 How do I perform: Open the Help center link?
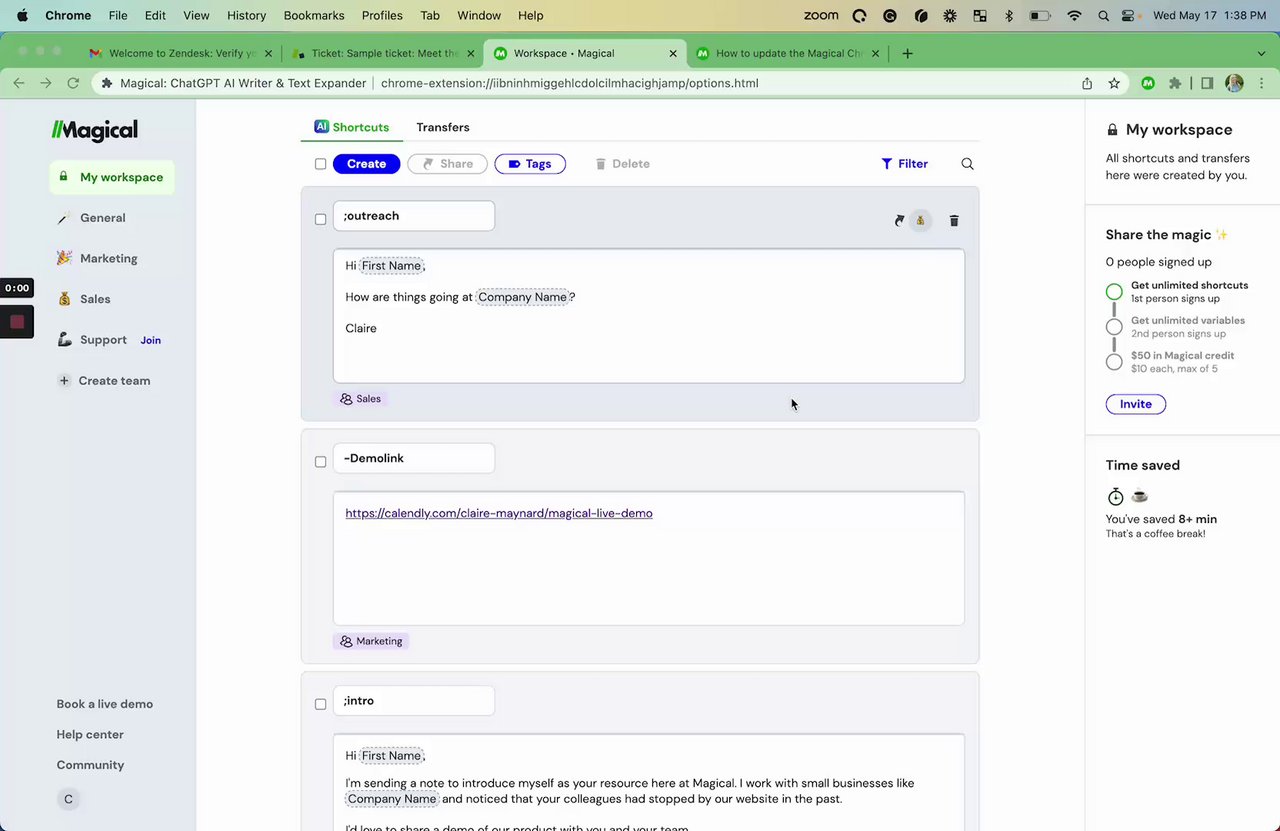point(90,734)
